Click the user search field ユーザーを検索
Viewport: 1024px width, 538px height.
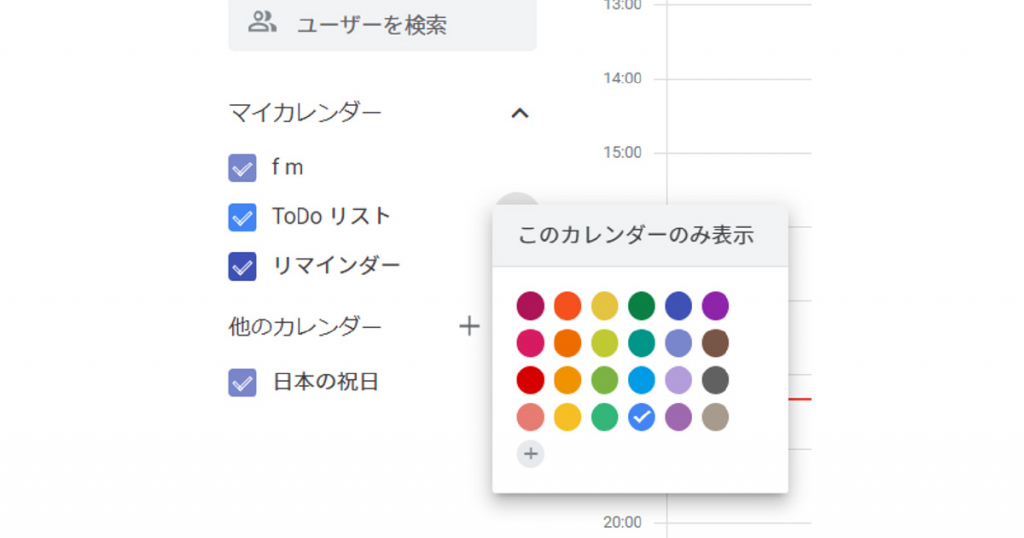pyautogui.click(x=383, y=25)
